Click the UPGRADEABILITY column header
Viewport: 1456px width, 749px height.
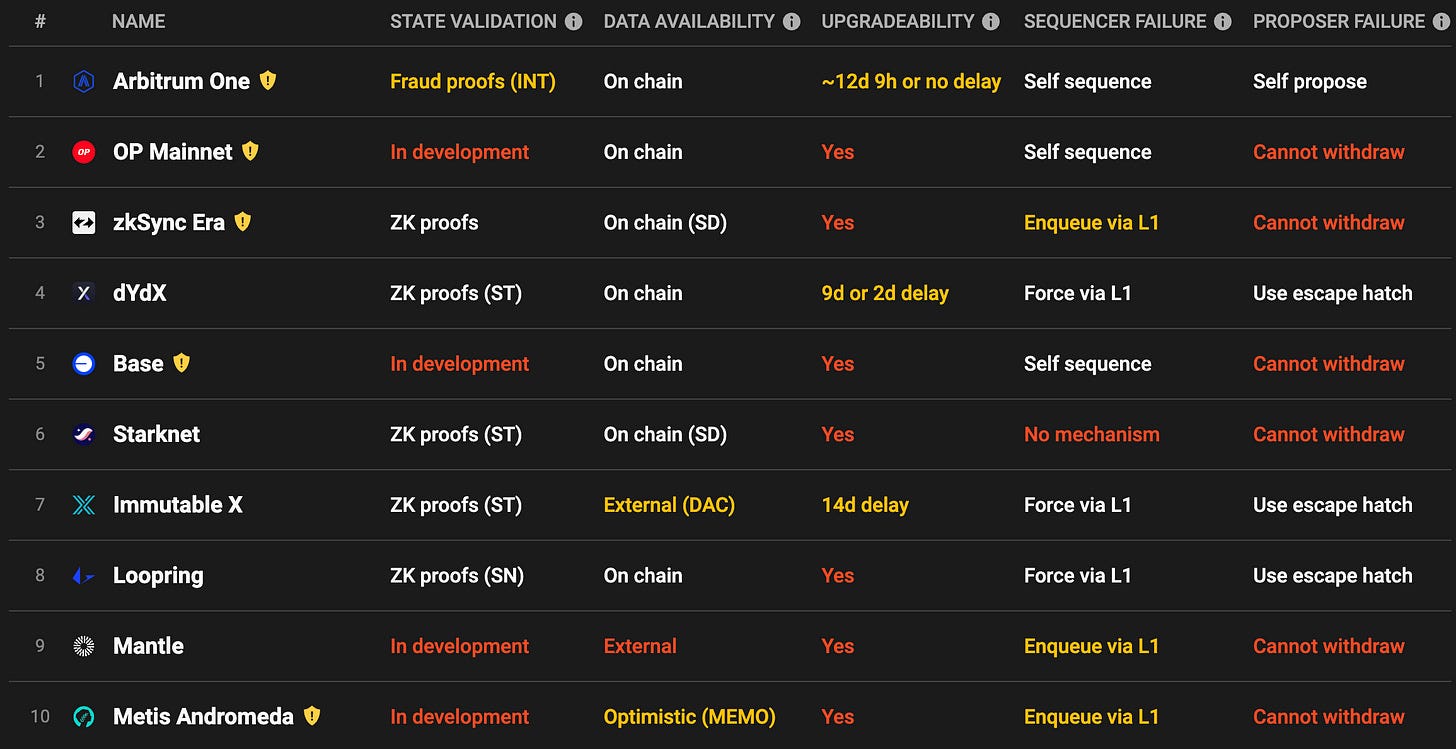(898, 21)
